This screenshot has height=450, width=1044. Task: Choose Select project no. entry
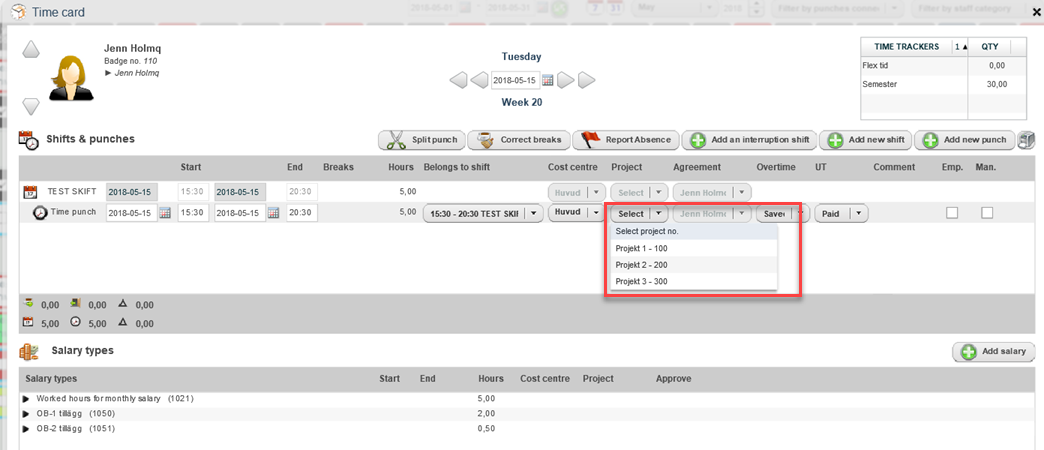[x=694, y=232]
